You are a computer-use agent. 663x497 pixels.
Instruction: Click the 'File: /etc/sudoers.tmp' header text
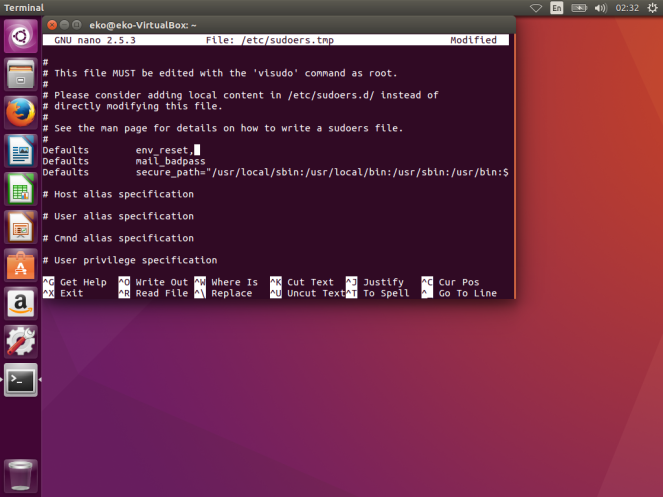coord(270,40)
